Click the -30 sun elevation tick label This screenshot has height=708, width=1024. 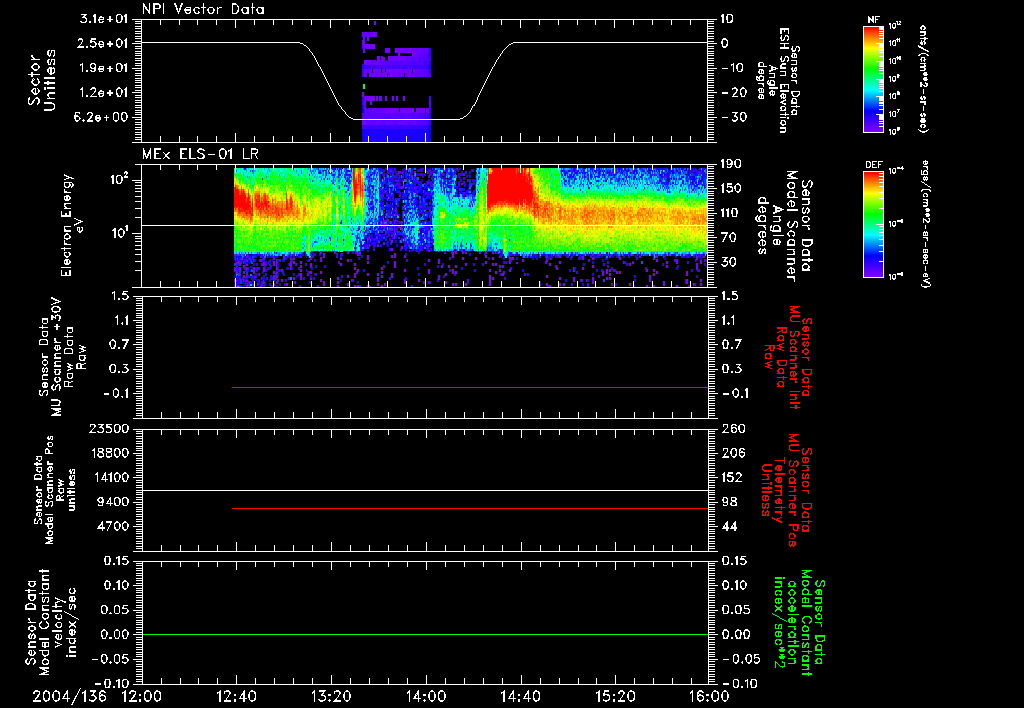pyautogui.click(x=733, y=118)
